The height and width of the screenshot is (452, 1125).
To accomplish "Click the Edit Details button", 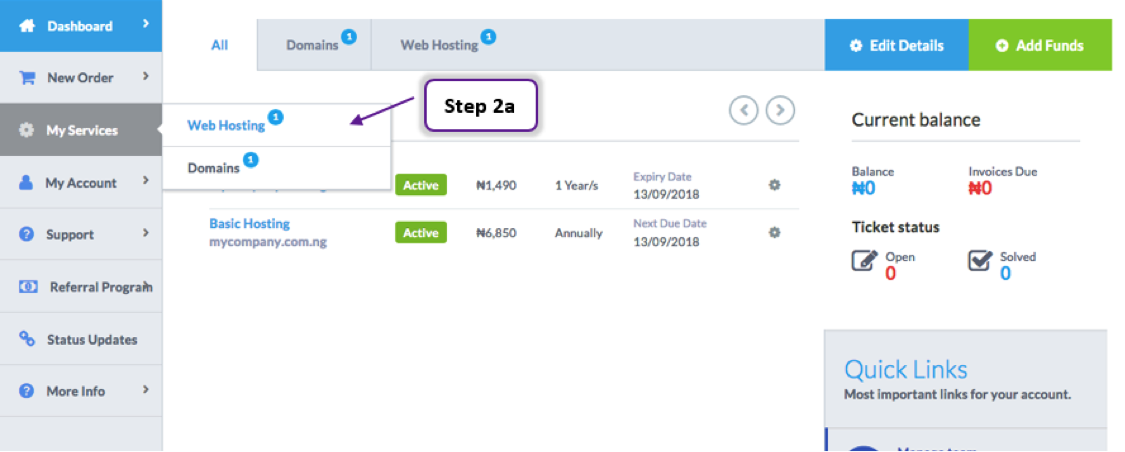I will tap(896, 45).
